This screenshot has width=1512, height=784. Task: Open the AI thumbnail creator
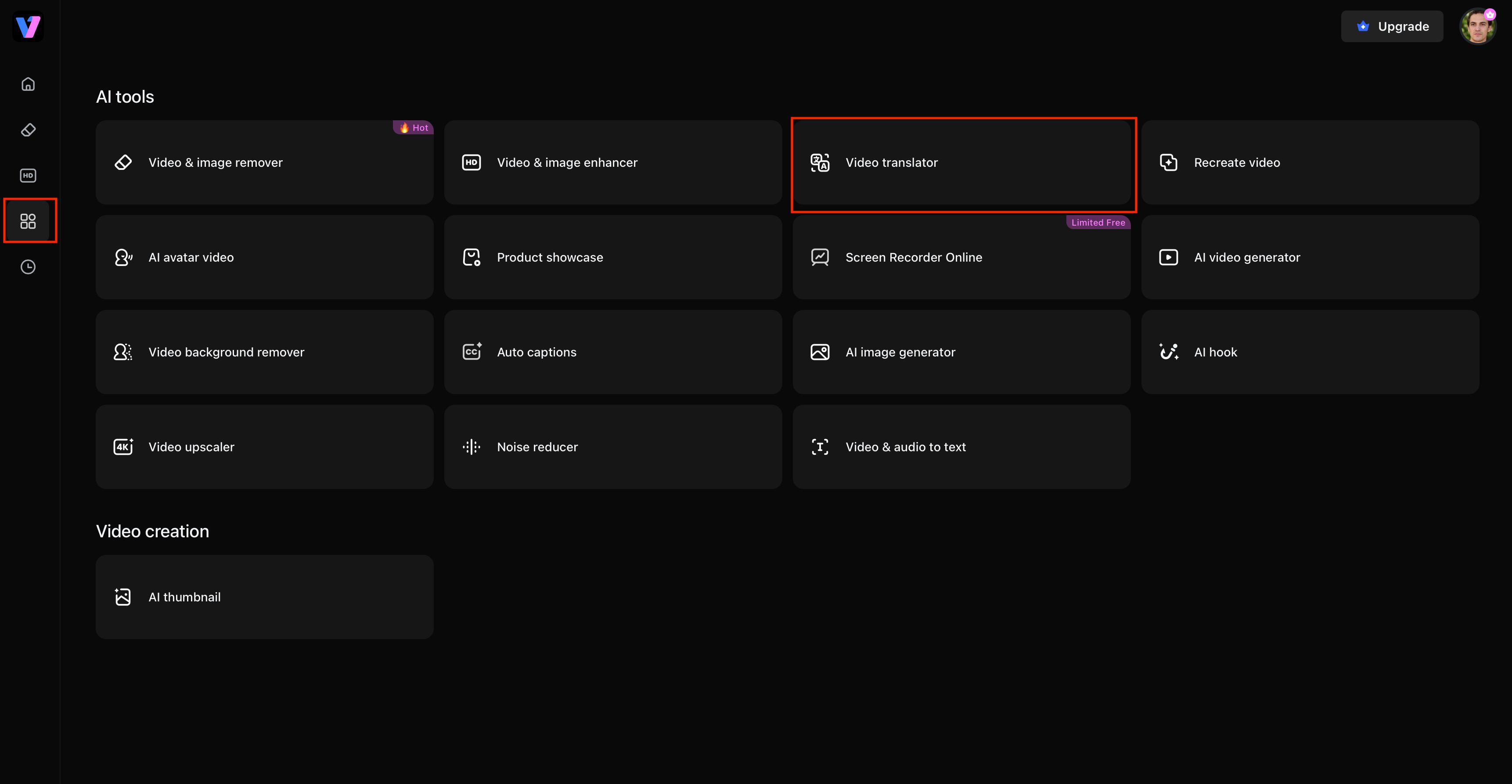[265, 597]
